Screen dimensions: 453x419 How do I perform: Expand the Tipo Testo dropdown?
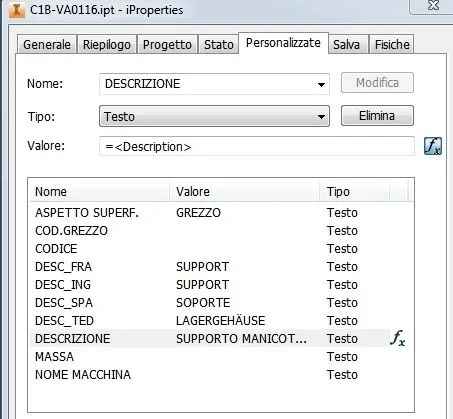coord(214,116)
